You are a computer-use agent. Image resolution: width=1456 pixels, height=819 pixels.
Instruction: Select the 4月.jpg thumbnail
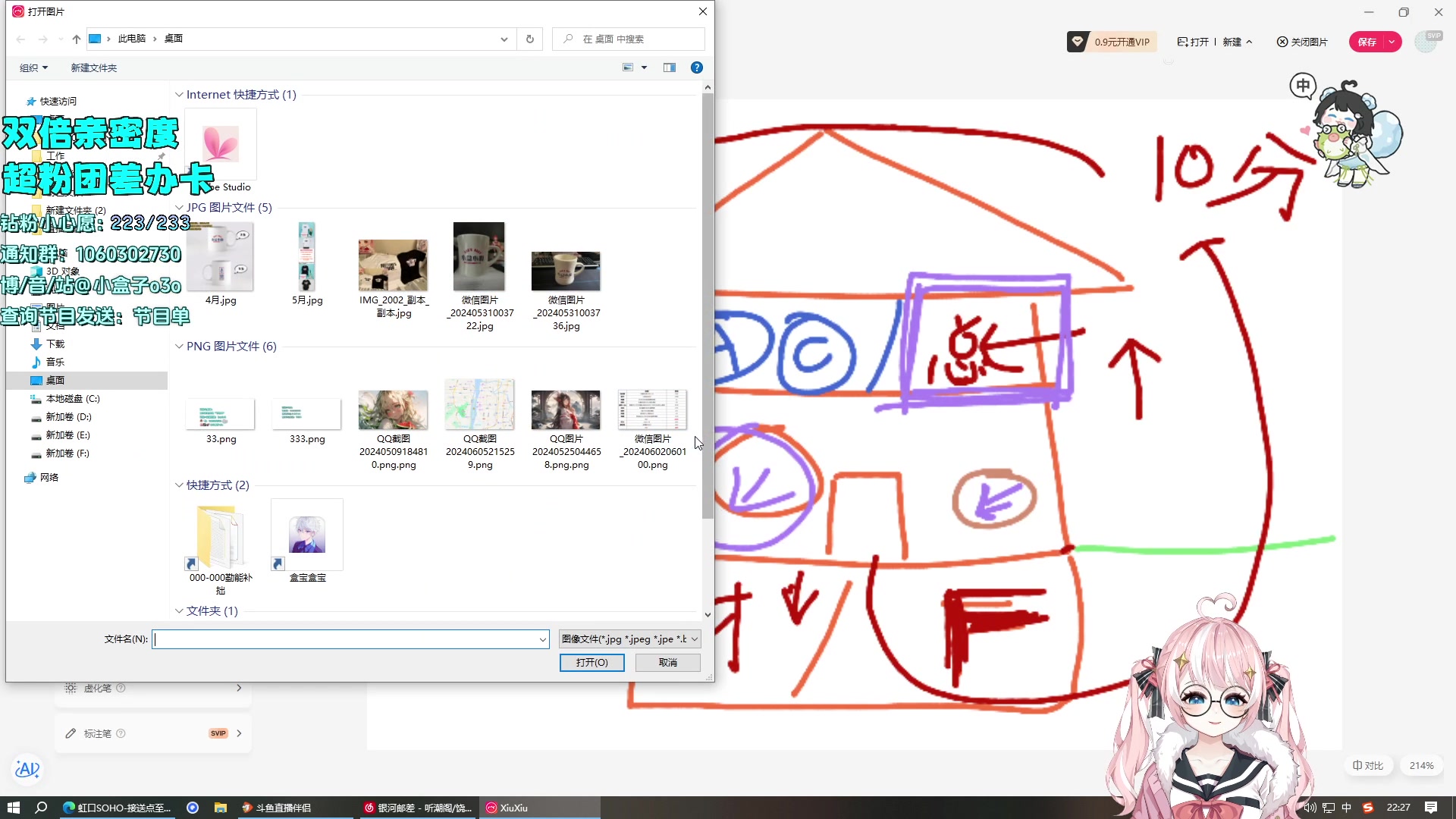tap(220, 258)
